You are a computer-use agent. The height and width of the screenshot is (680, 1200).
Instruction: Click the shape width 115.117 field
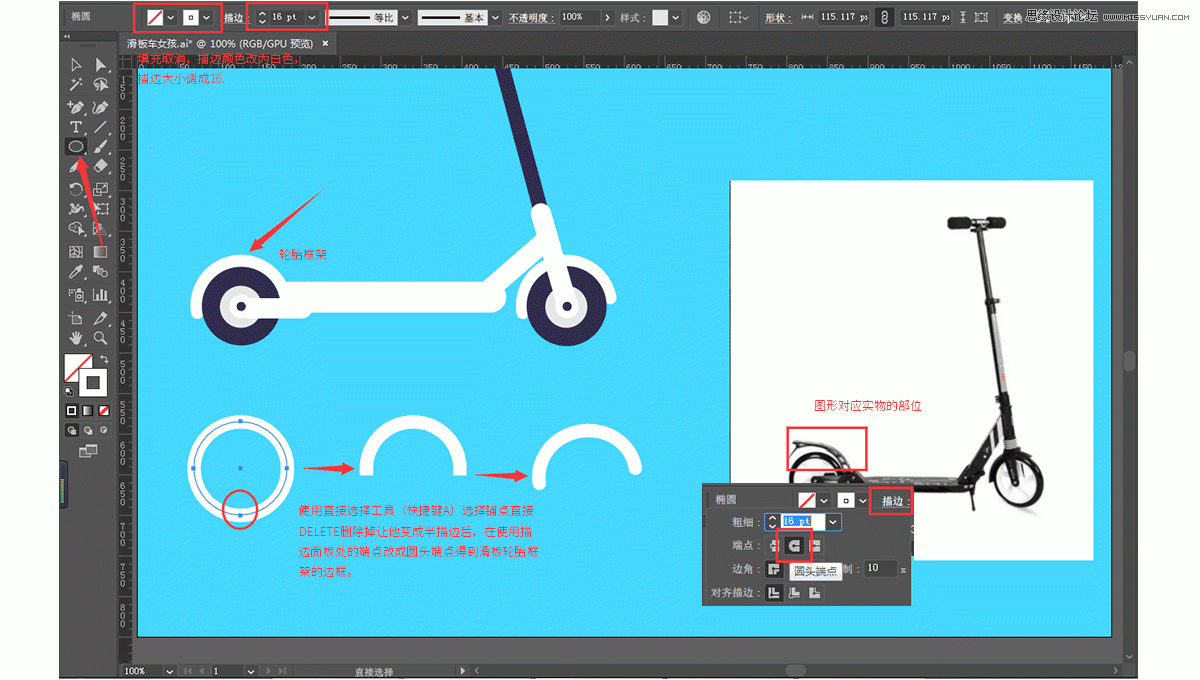[x=842, y=18]
